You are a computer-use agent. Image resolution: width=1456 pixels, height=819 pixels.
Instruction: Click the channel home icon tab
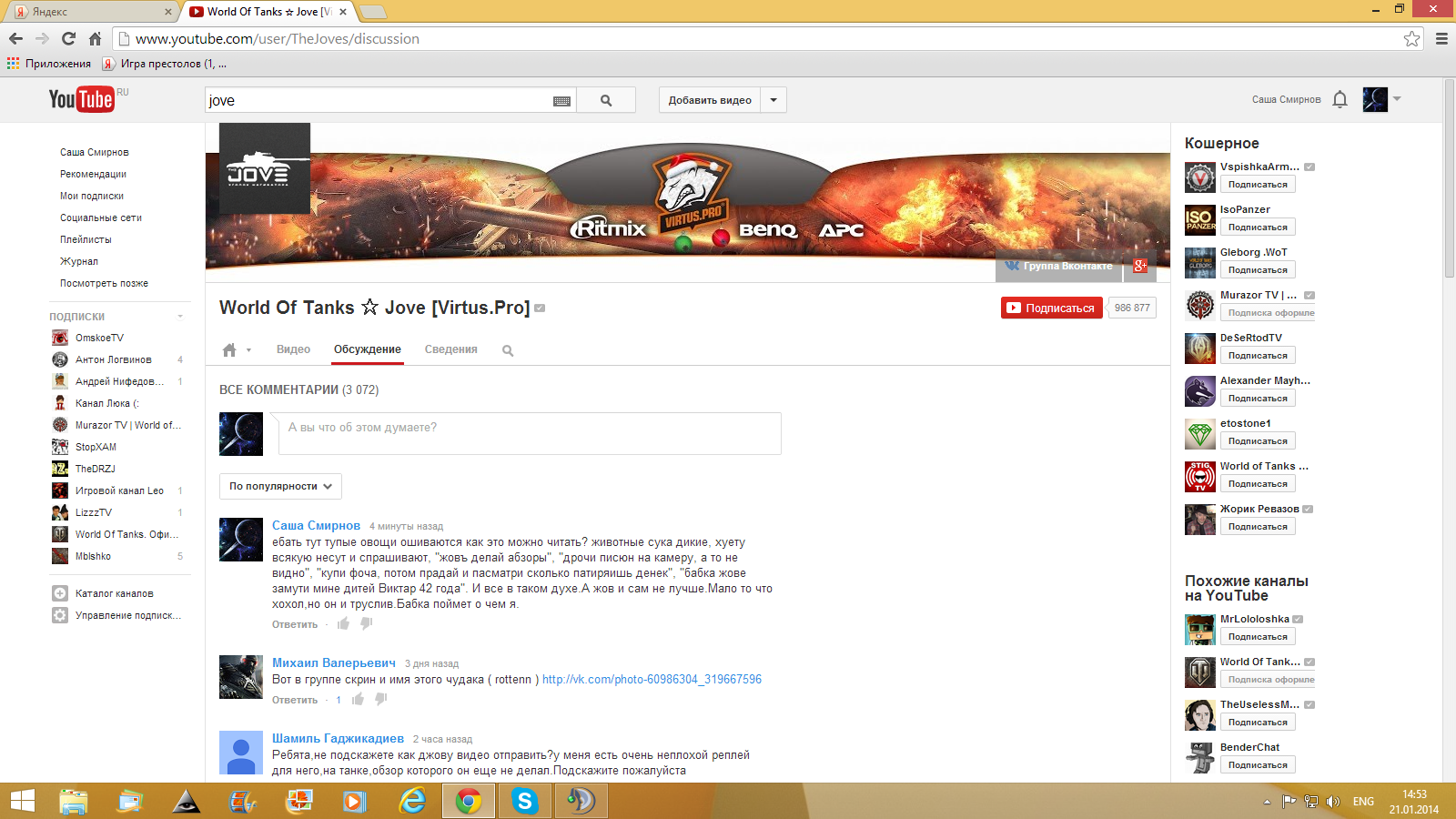229,349
